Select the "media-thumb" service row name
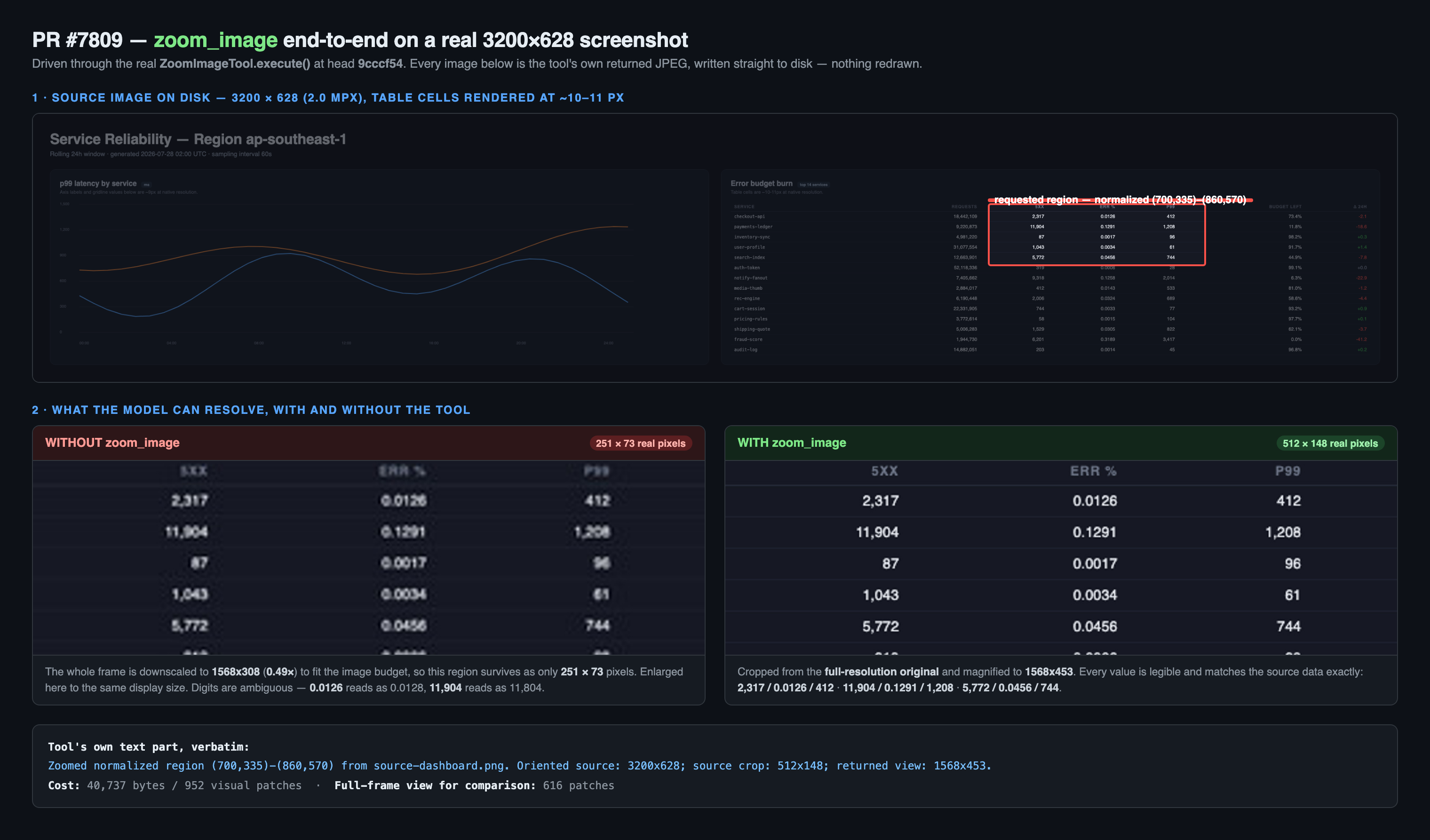Image resolution: width=1430 pixels, height=840 pixels. click(x=748, y=288)
